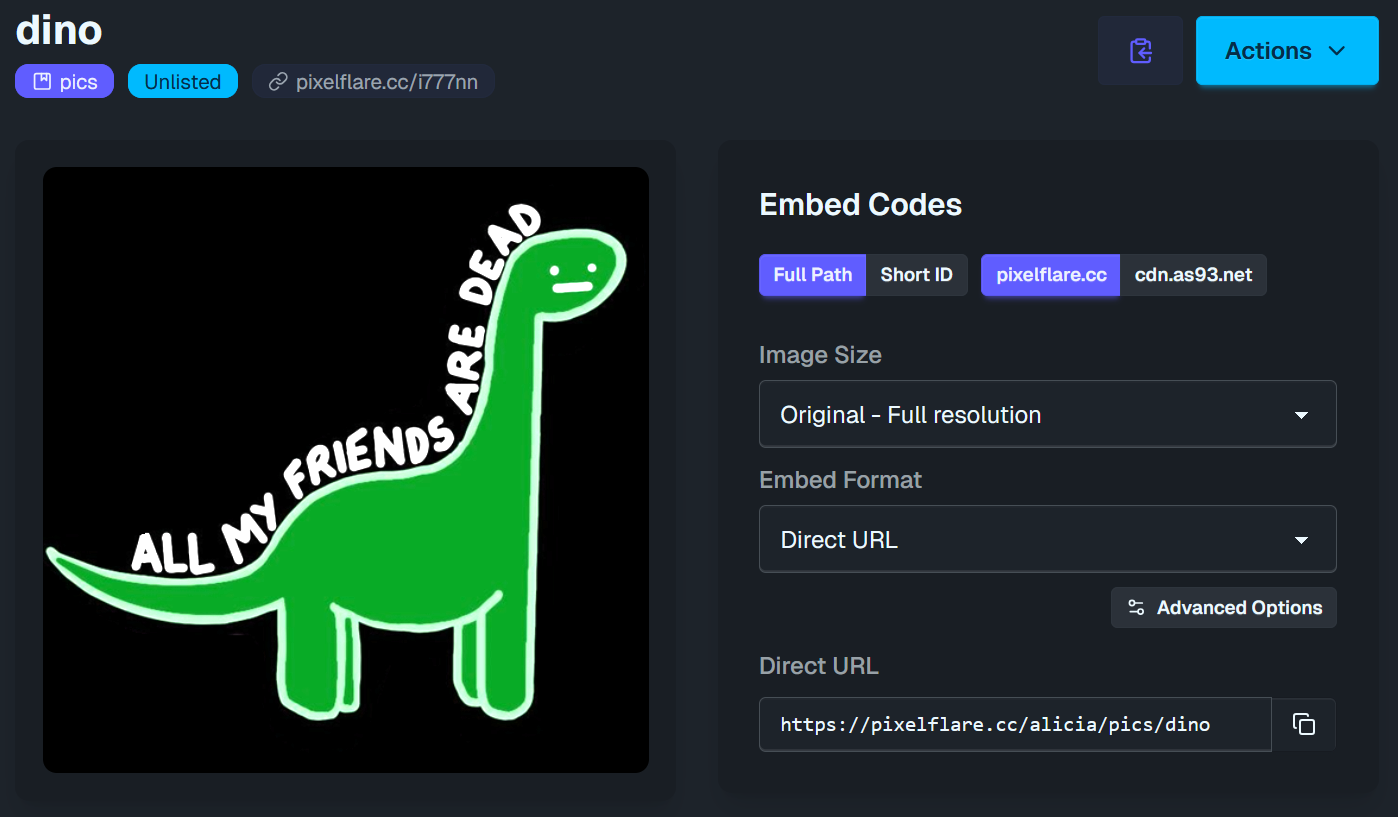Click the Unlisted visibility badge
This screenshot has width=1398, height=817.
point(183,81)
